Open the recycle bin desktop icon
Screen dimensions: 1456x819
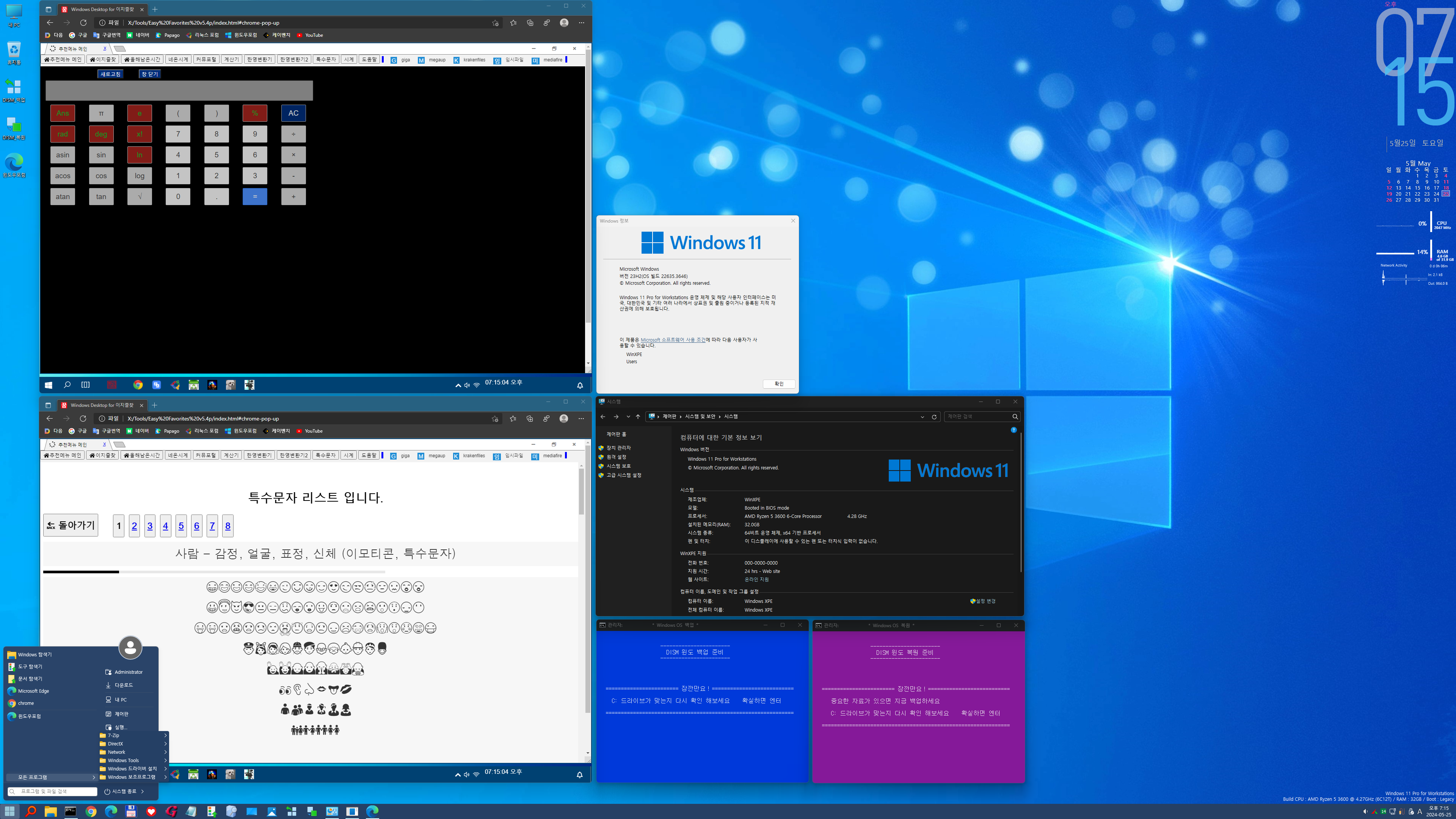14,53
